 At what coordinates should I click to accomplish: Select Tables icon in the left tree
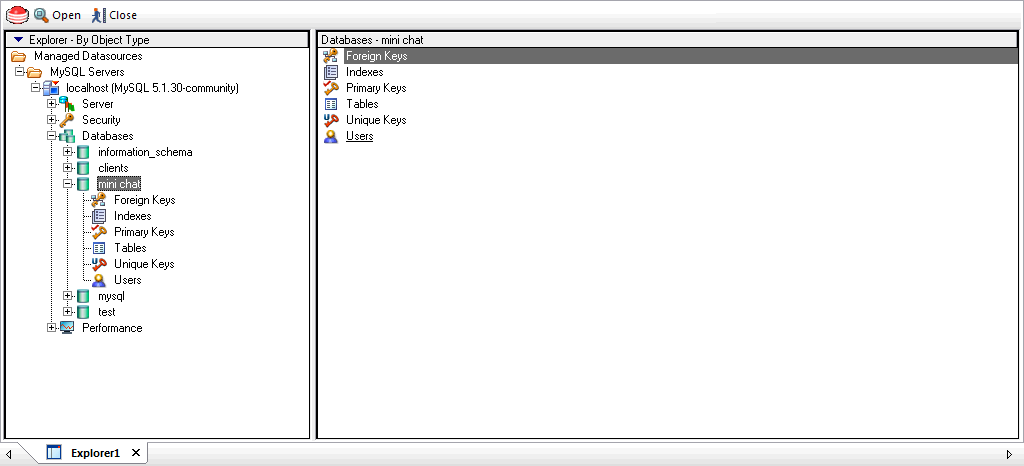point(98,248)
